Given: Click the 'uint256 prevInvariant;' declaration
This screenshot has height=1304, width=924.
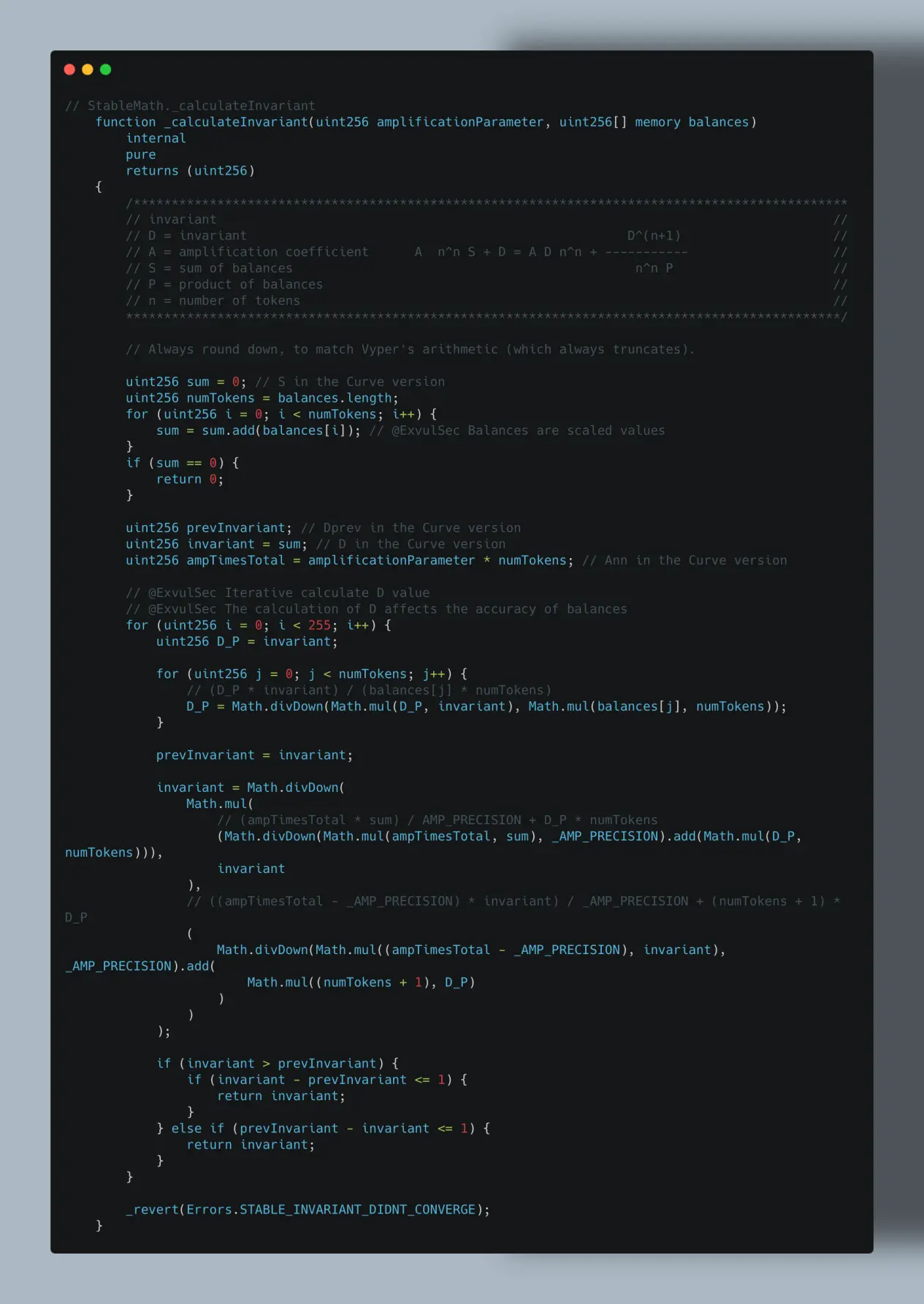Looking at the screenshot, I should tap(208, 528).
